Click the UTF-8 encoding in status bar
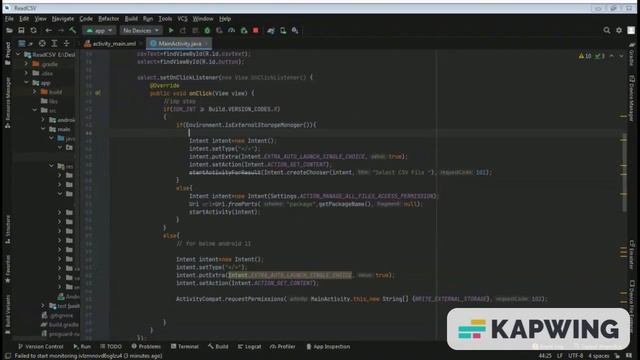This screenshot has height=360, width=640. click(x=576, y=356)
